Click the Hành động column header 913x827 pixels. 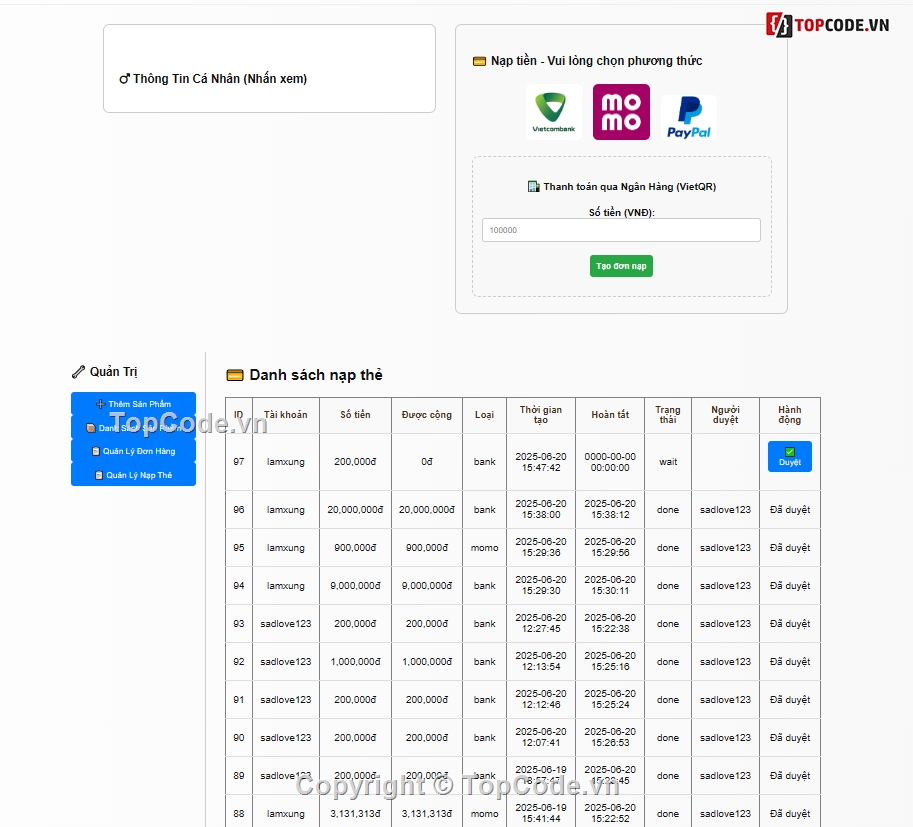(790, 415)
